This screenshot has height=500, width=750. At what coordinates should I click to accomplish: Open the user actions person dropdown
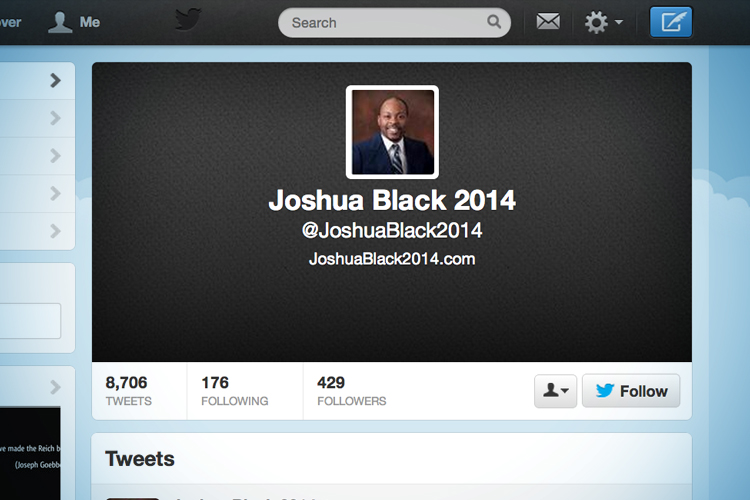[x=555, y=391]
